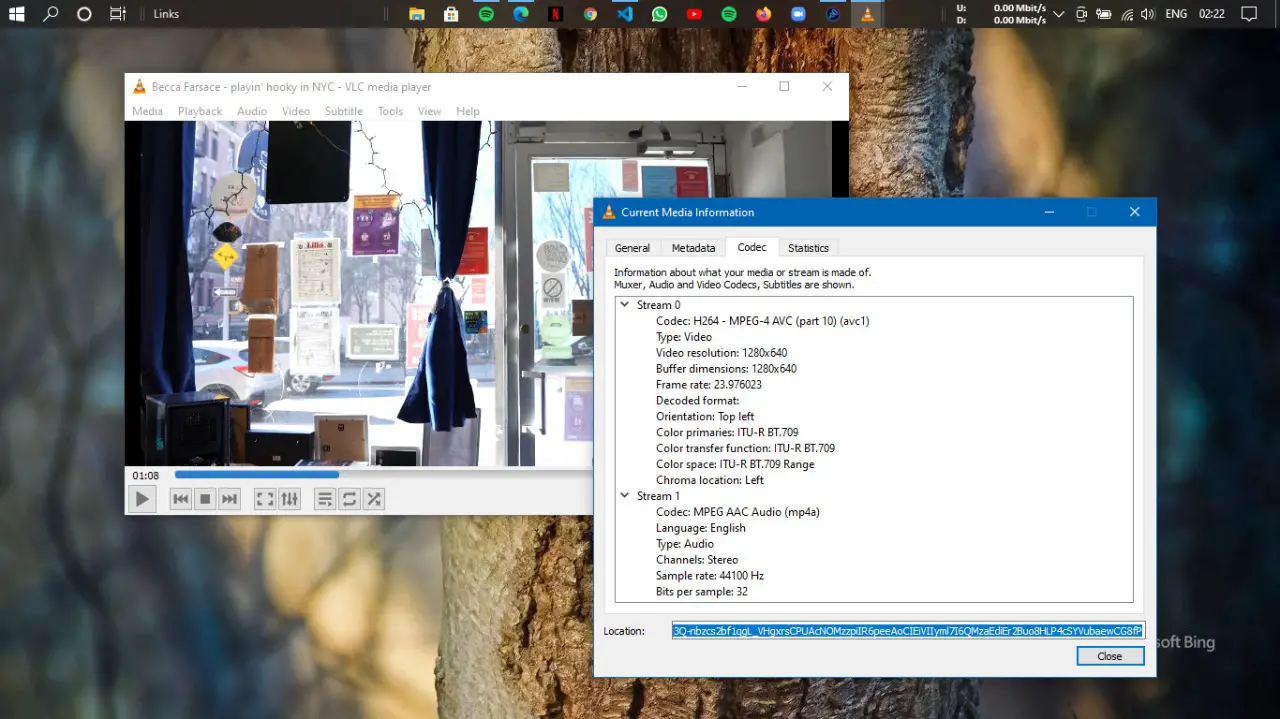Open extended settings equalizer icon
The height and width of the screenshot is (719, 1280).
(x=289, y=499)
